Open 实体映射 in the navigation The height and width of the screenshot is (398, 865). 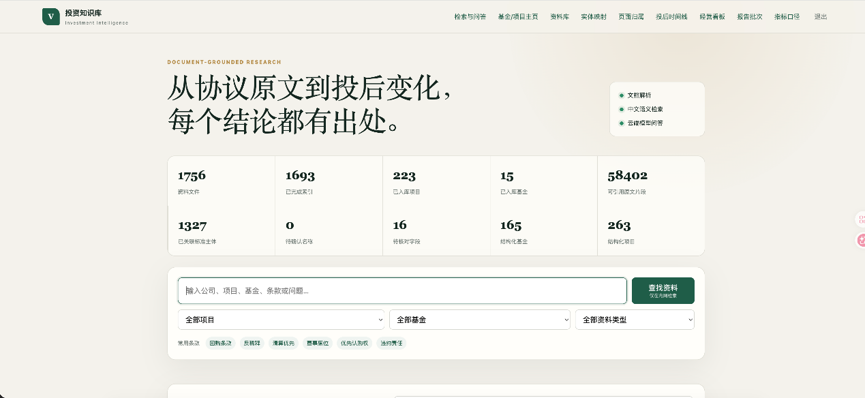click(593, 17)
